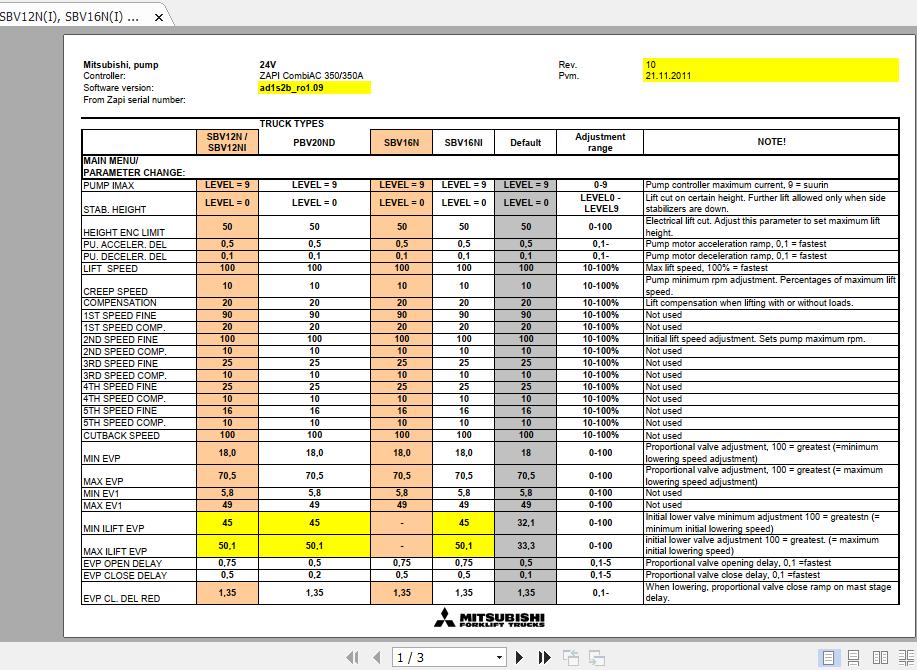
Task: Toggle two-page facing layout
Action: click(x=878, y=657)
